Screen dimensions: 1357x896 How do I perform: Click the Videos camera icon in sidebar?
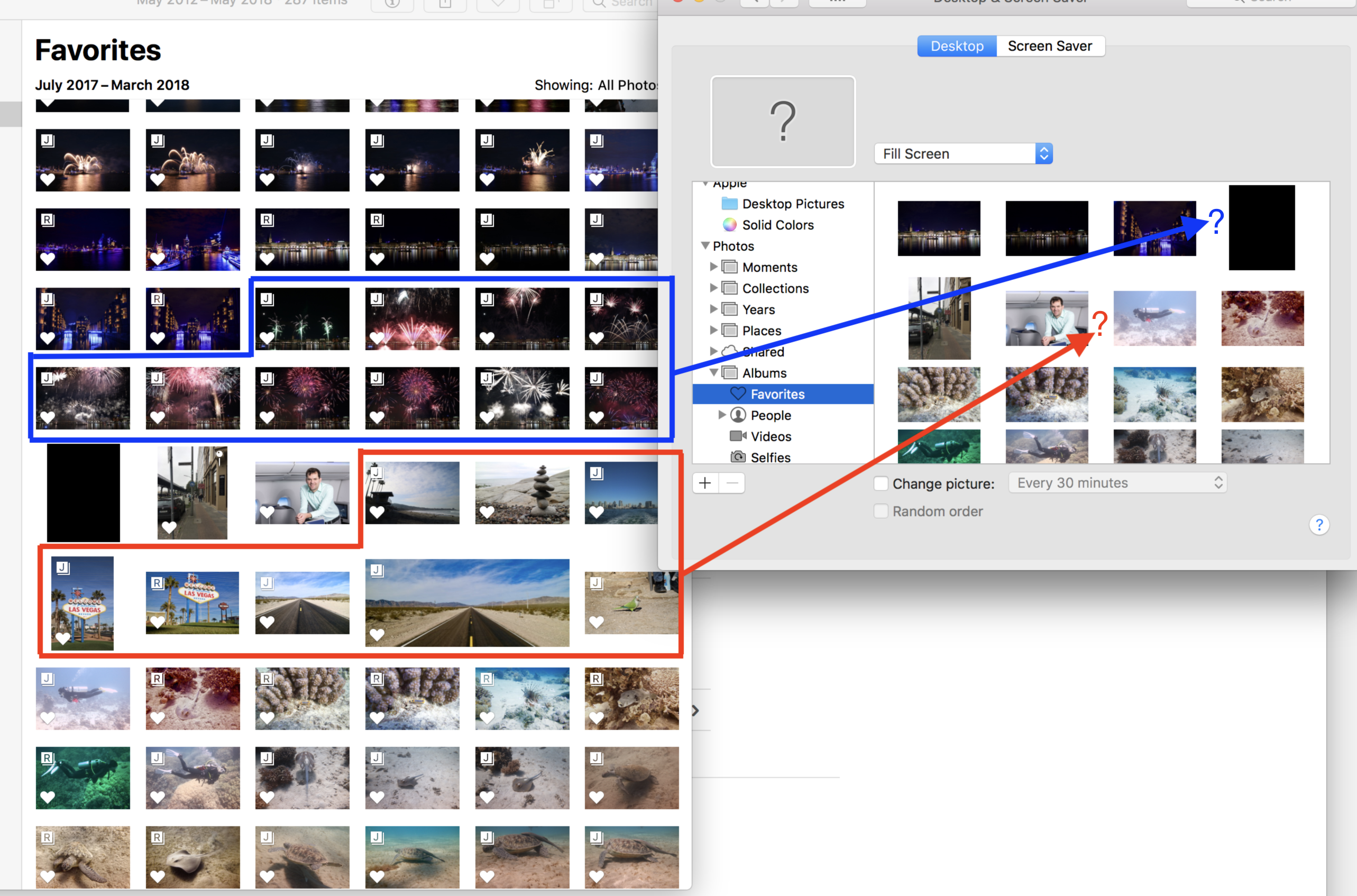738,436
